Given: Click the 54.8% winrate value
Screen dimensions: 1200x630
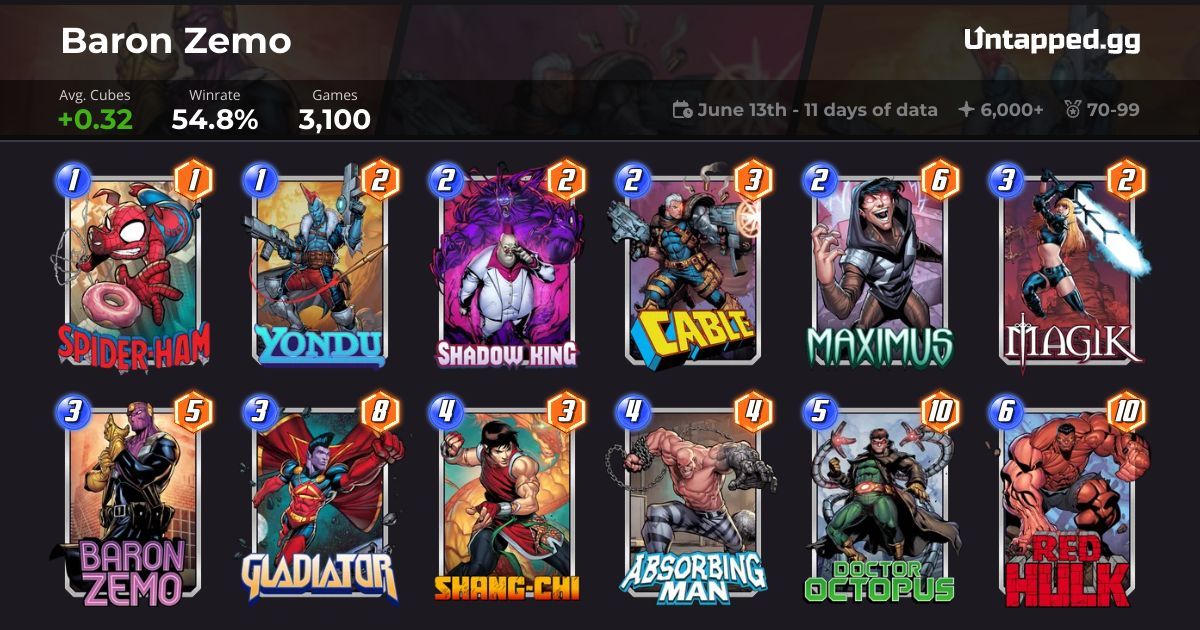Looking at the screenshot, I should pyautogui.click(x=215, y=120).
